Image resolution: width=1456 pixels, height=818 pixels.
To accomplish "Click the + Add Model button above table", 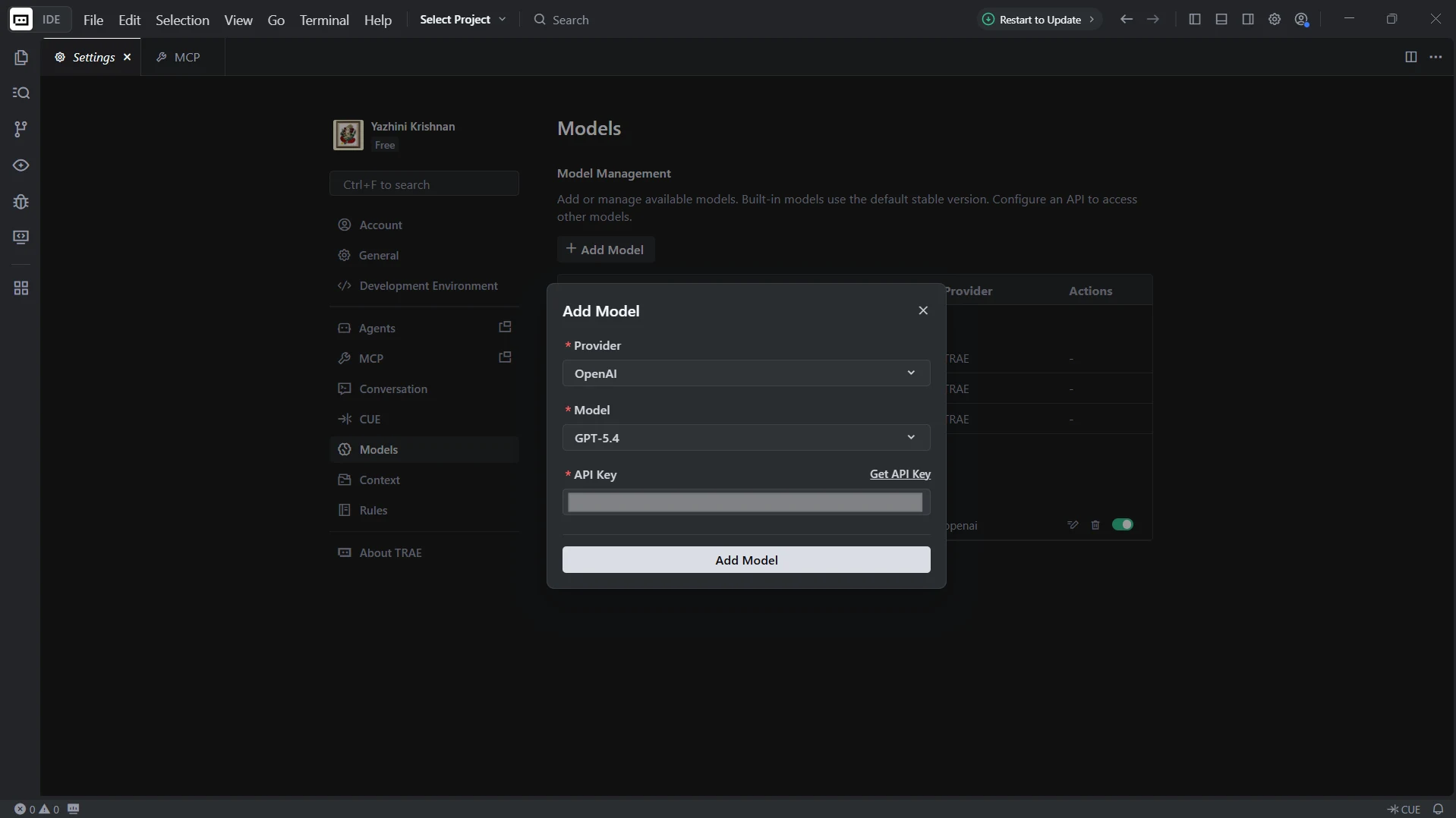I will (606, 250).
